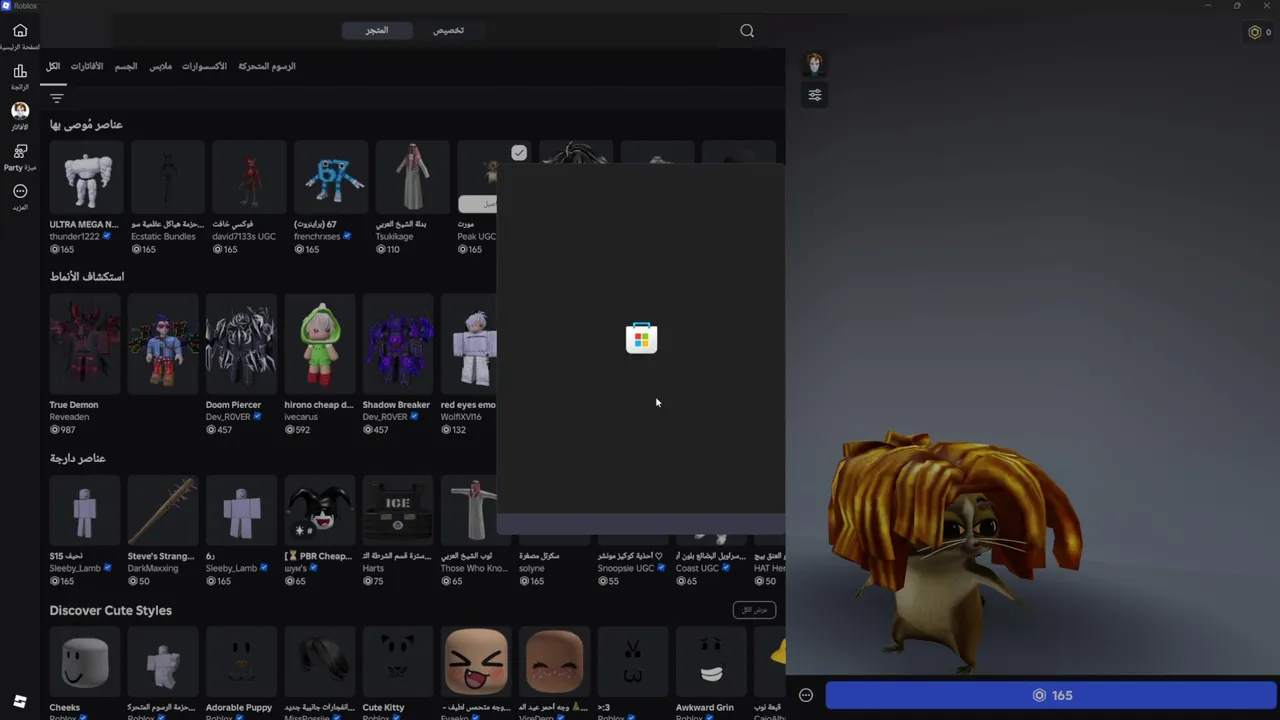The width and height of the screenshot is (1280, 720).
Task: Click the thunder1222 creator name
Action: (75, 237)
